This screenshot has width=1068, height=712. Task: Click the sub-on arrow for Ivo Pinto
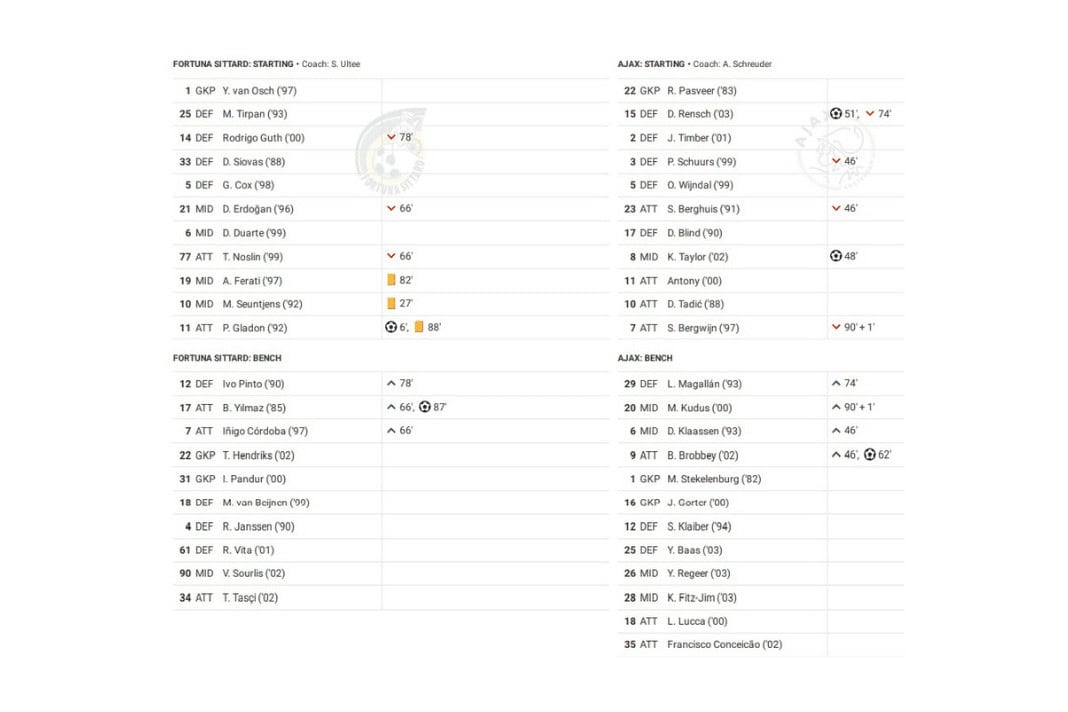[x=391, y=383]
